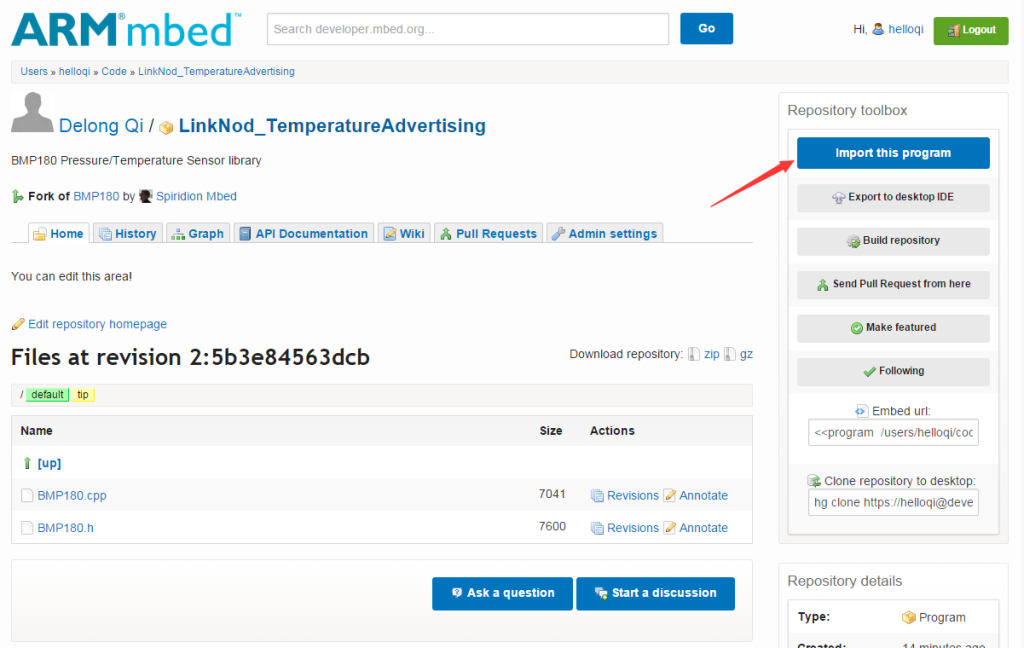Image resolution: width=1024 pixels, height=648 pixels.
Task: Click the Program type package icon
Action: [908, 617]
